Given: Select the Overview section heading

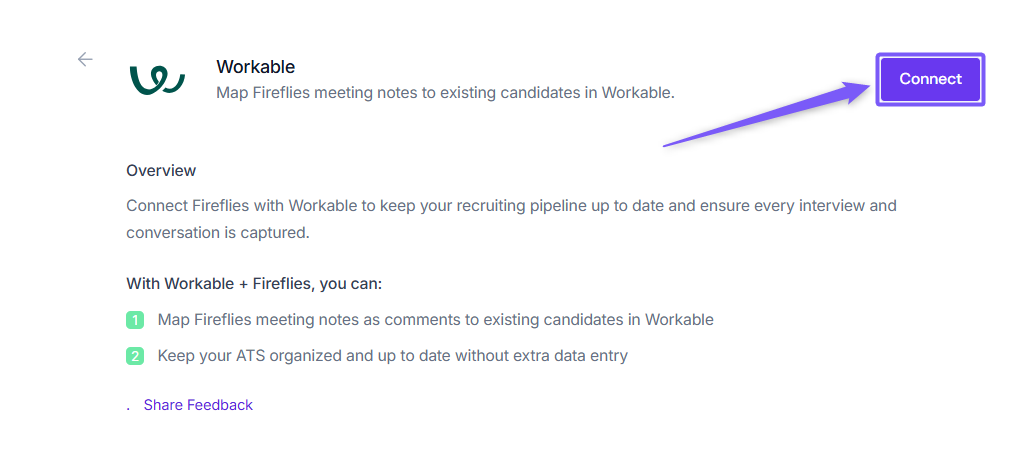Looking at the screenshot, I should [x=161, y=170].
